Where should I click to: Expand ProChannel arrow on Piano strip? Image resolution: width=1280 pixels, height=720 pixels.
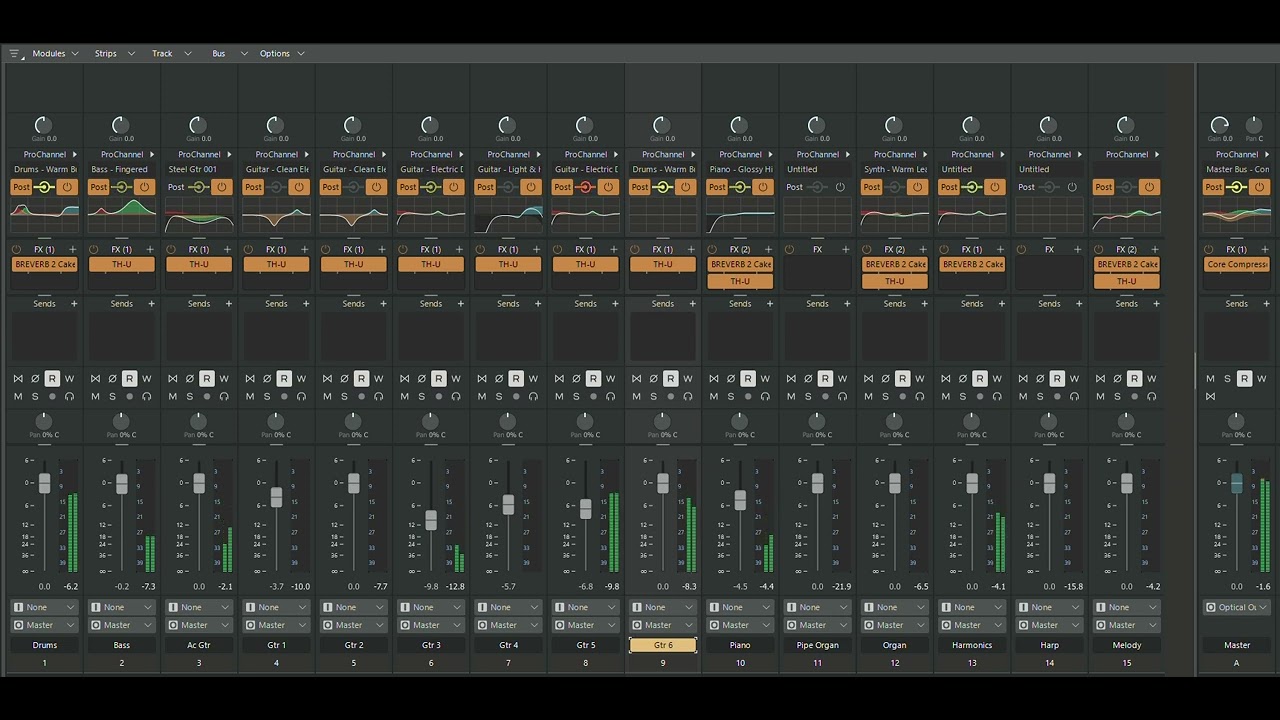click(x=771, y=155)
